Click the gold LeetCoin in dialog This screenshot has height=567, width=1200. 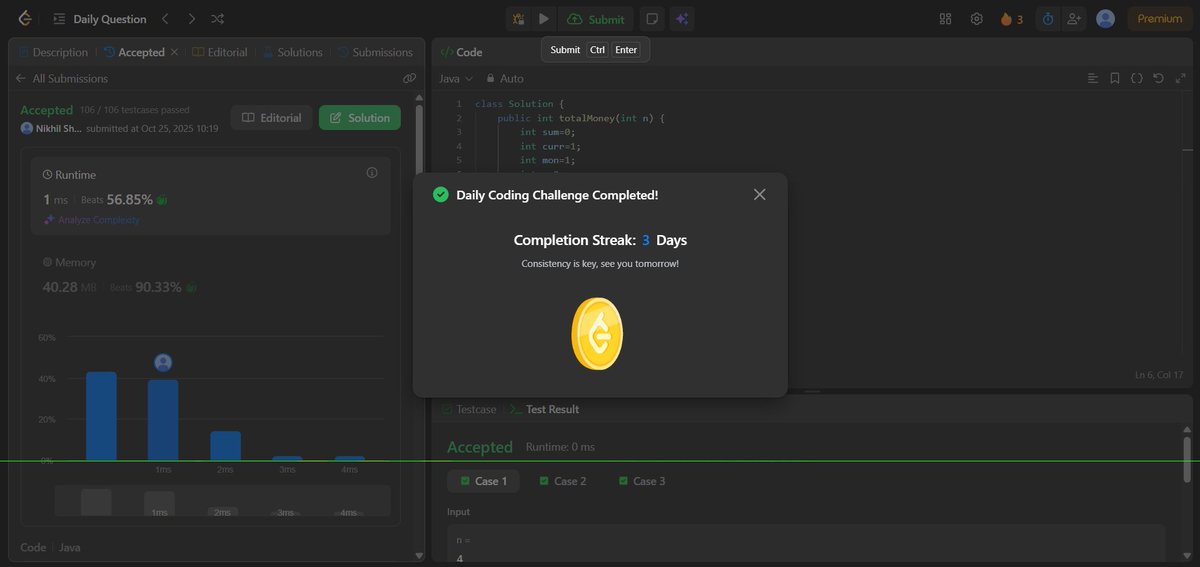pyautogui.click(x=597, y=334)
